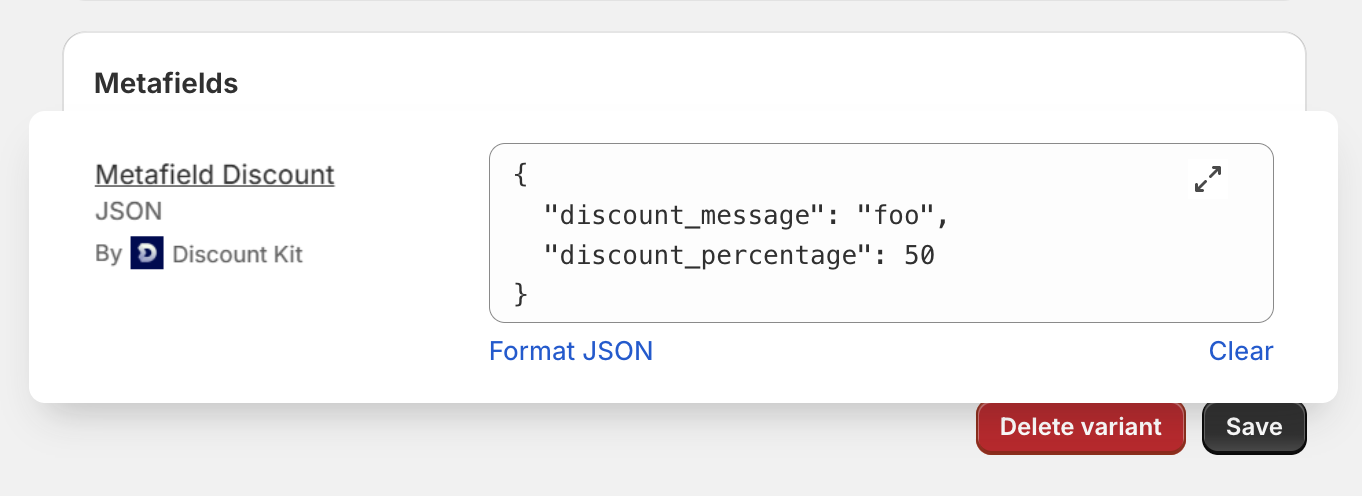
Task: Click the number 50 in JSON
Action: (919, 255)
